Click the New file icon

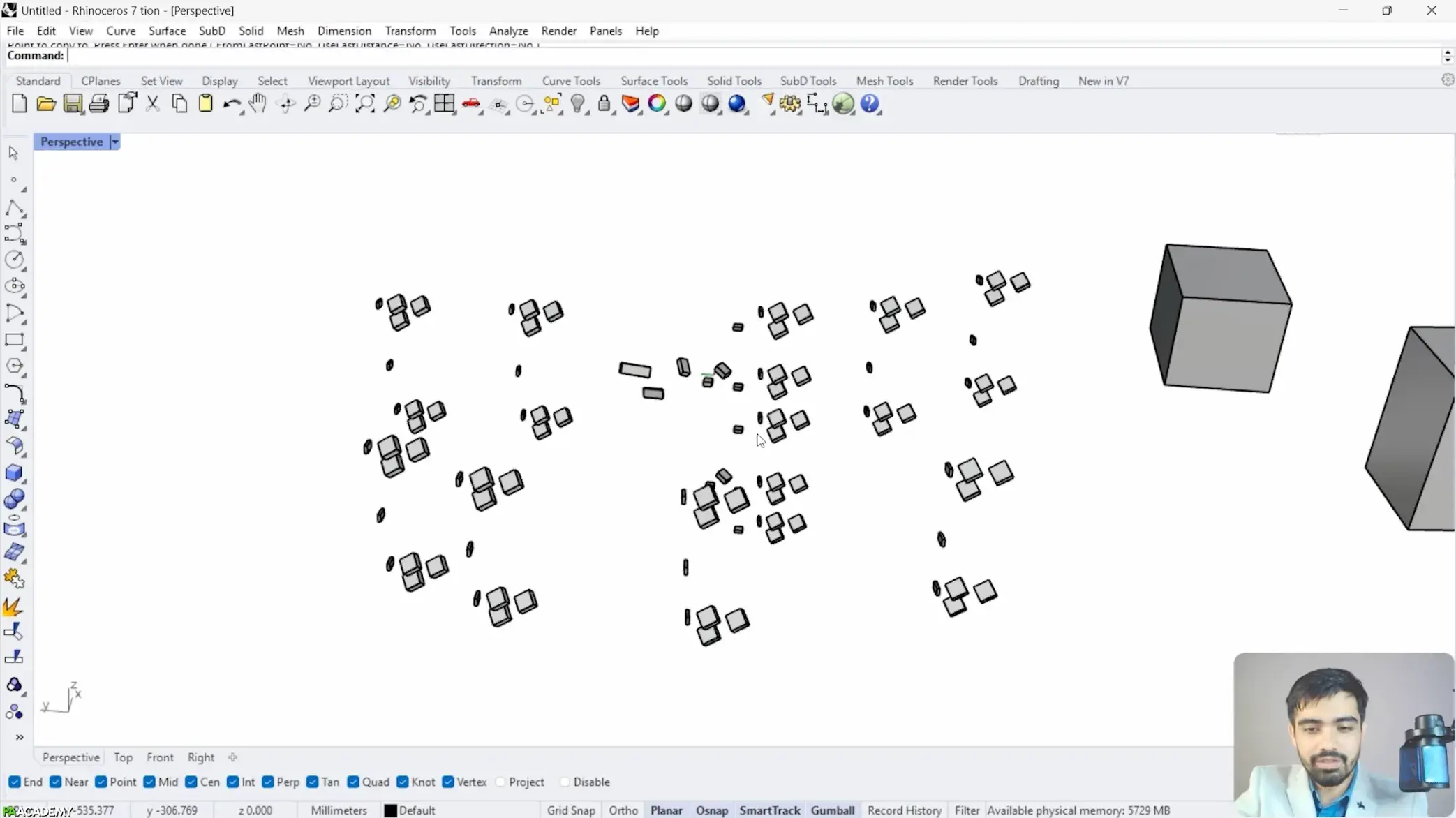click(20, 104)
